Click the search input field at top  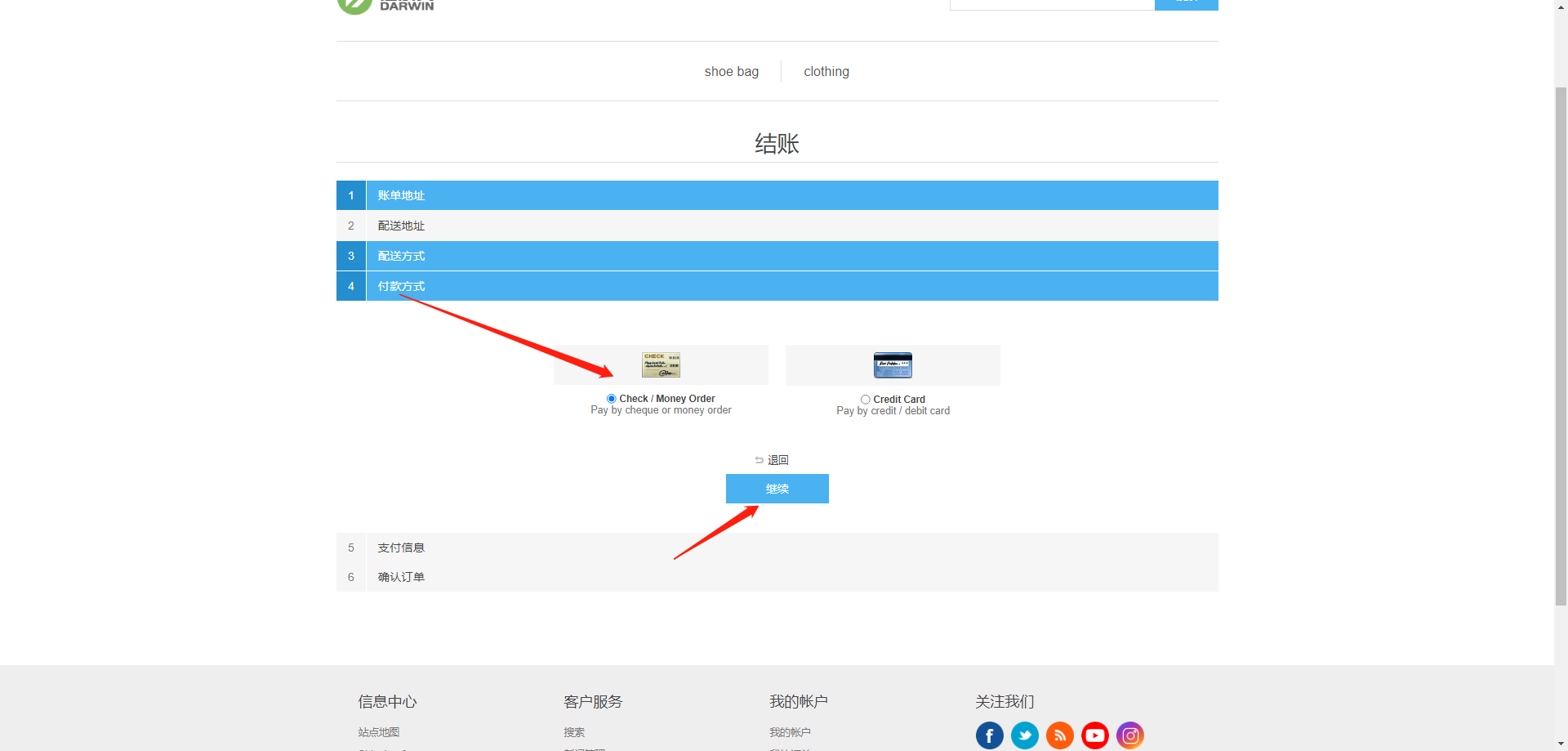1051,4
